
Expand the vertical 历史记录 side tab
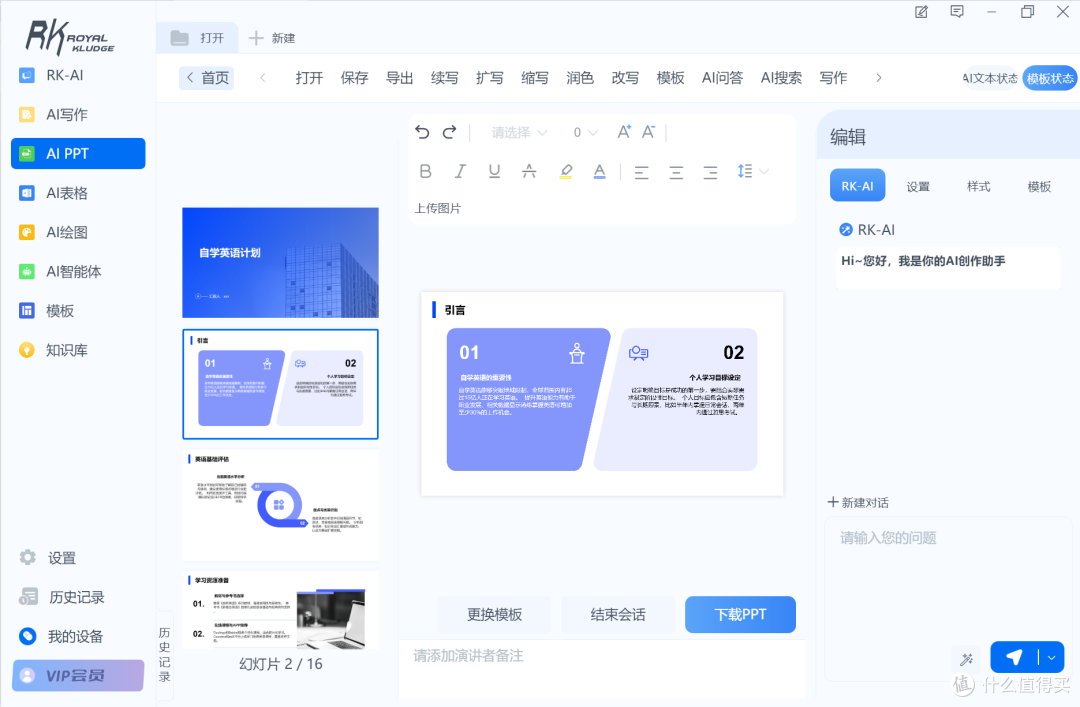[164, 654]
